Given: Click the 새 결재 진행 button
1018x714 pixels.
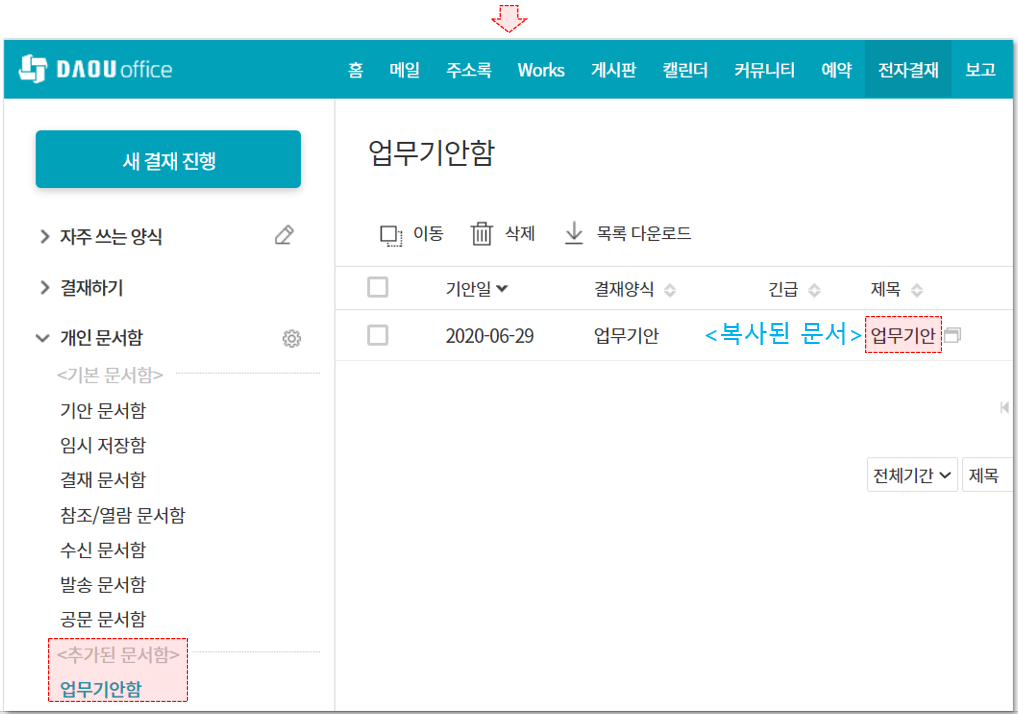Looking at the screenshot, I should (168, 159).
